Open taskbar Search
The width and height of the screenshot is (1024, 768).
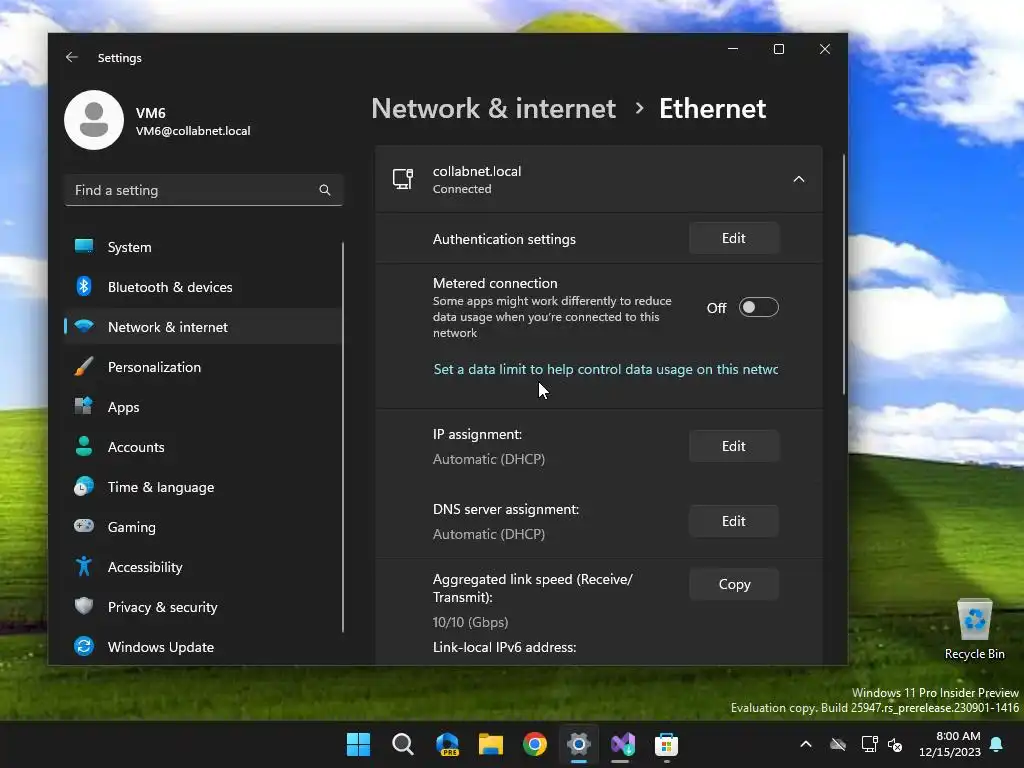point(403,744)
